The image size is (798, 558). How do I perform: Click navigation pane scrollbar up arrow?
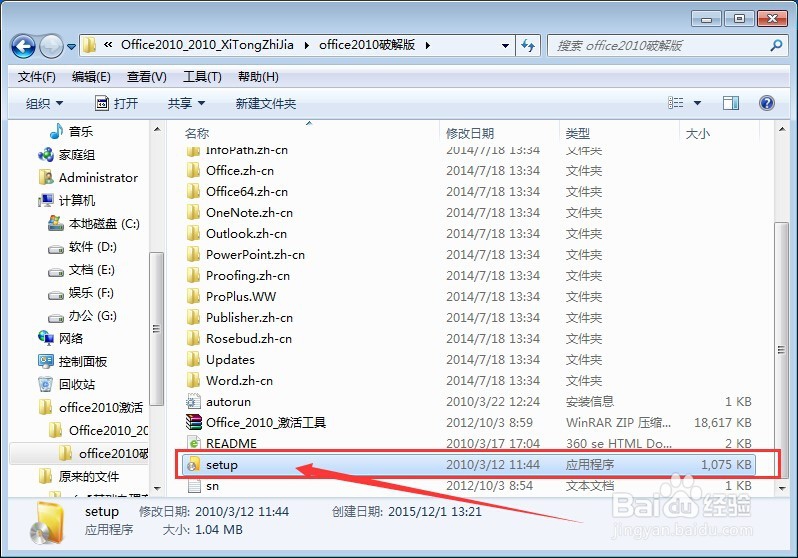click(x=157, y=129)
